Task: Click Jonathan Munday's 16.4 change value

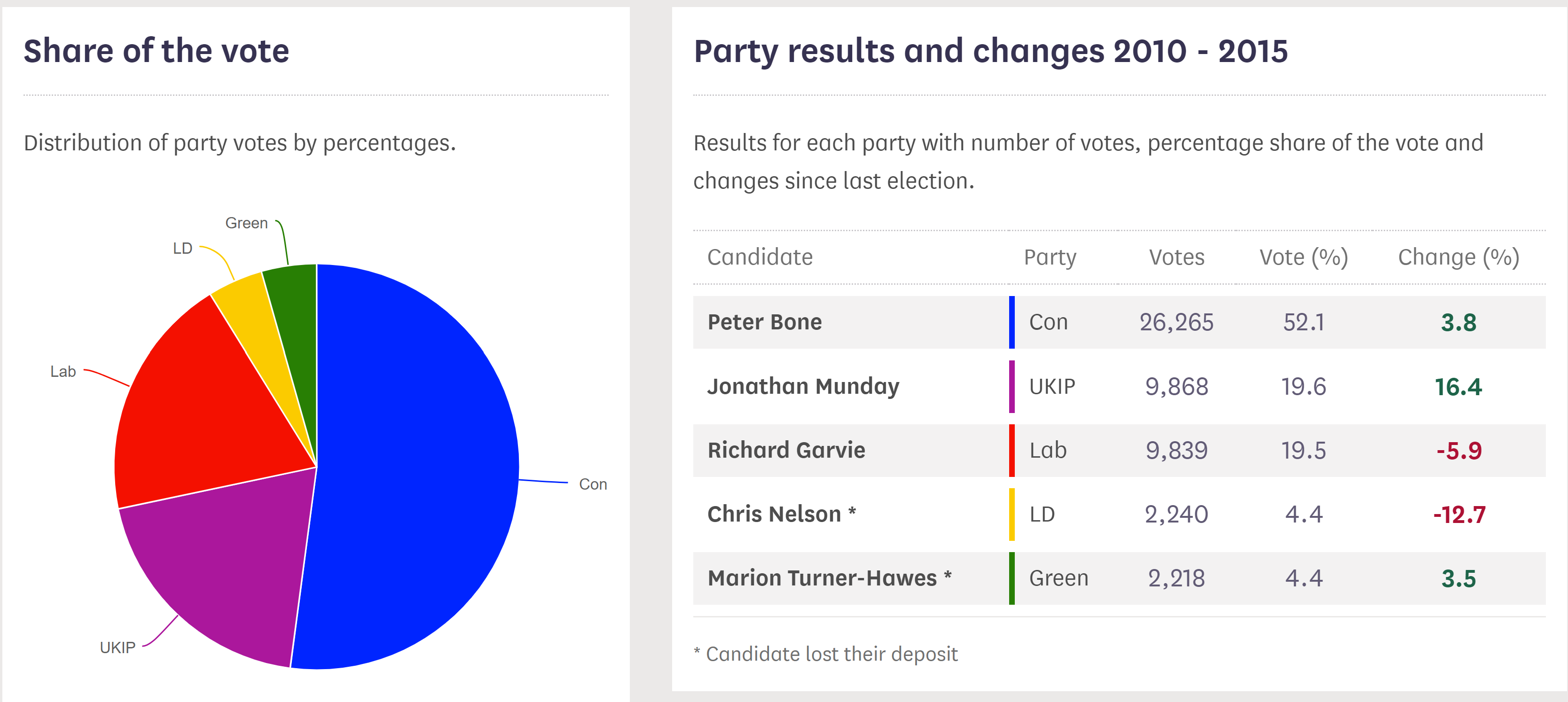Action: tap(1458, 387)
